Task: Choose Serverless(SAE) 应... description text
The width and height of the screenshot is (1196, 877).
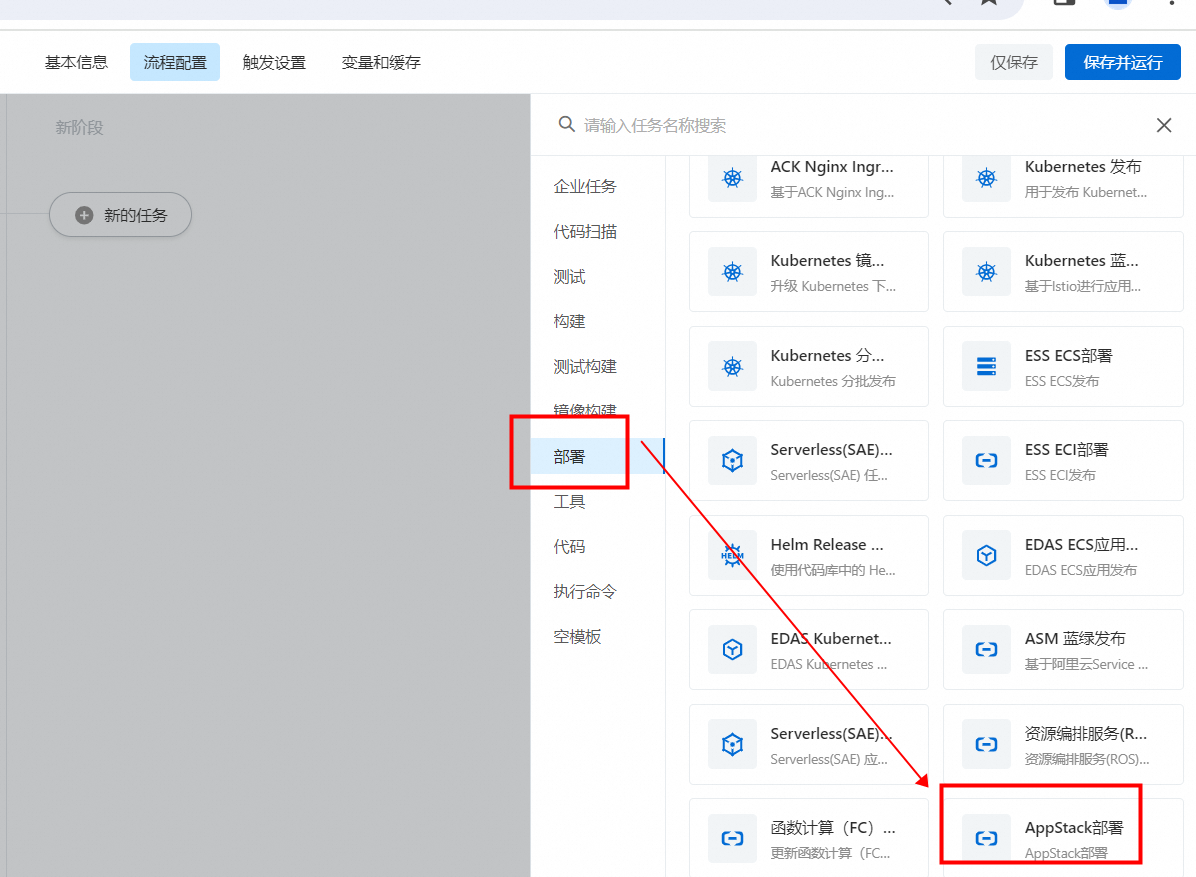Action: click(x=829, y=759)
